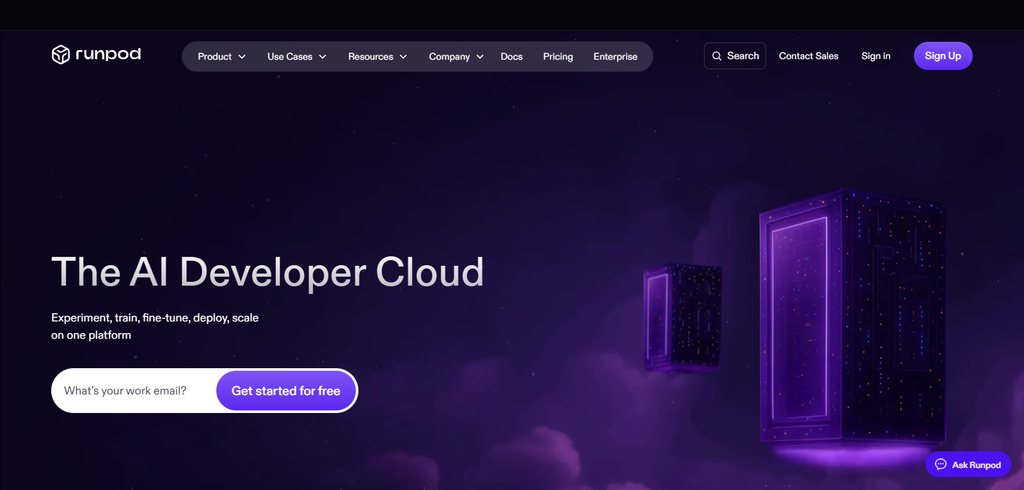Open the Use Cases menu

[290, 57]
